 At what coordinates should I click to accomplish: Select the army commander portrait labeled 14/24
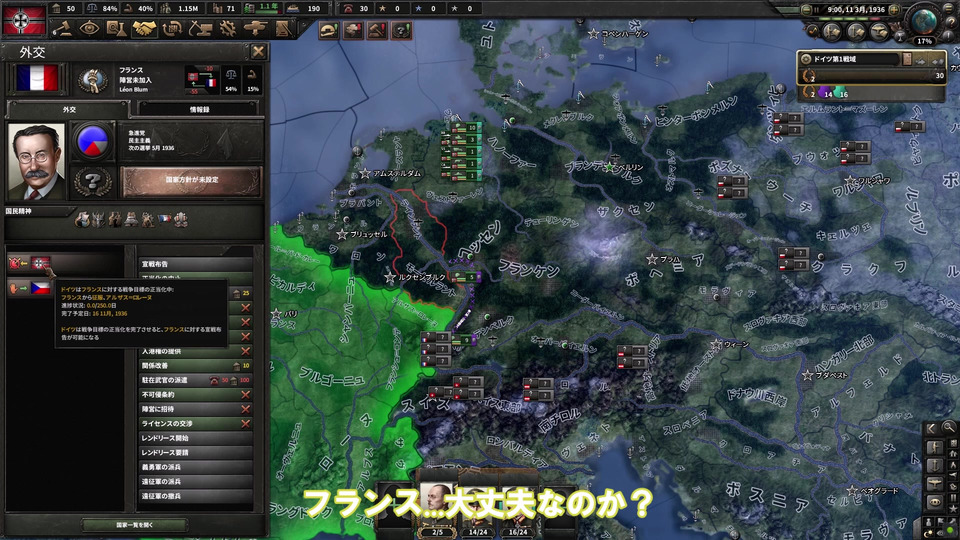coord(478,509)
